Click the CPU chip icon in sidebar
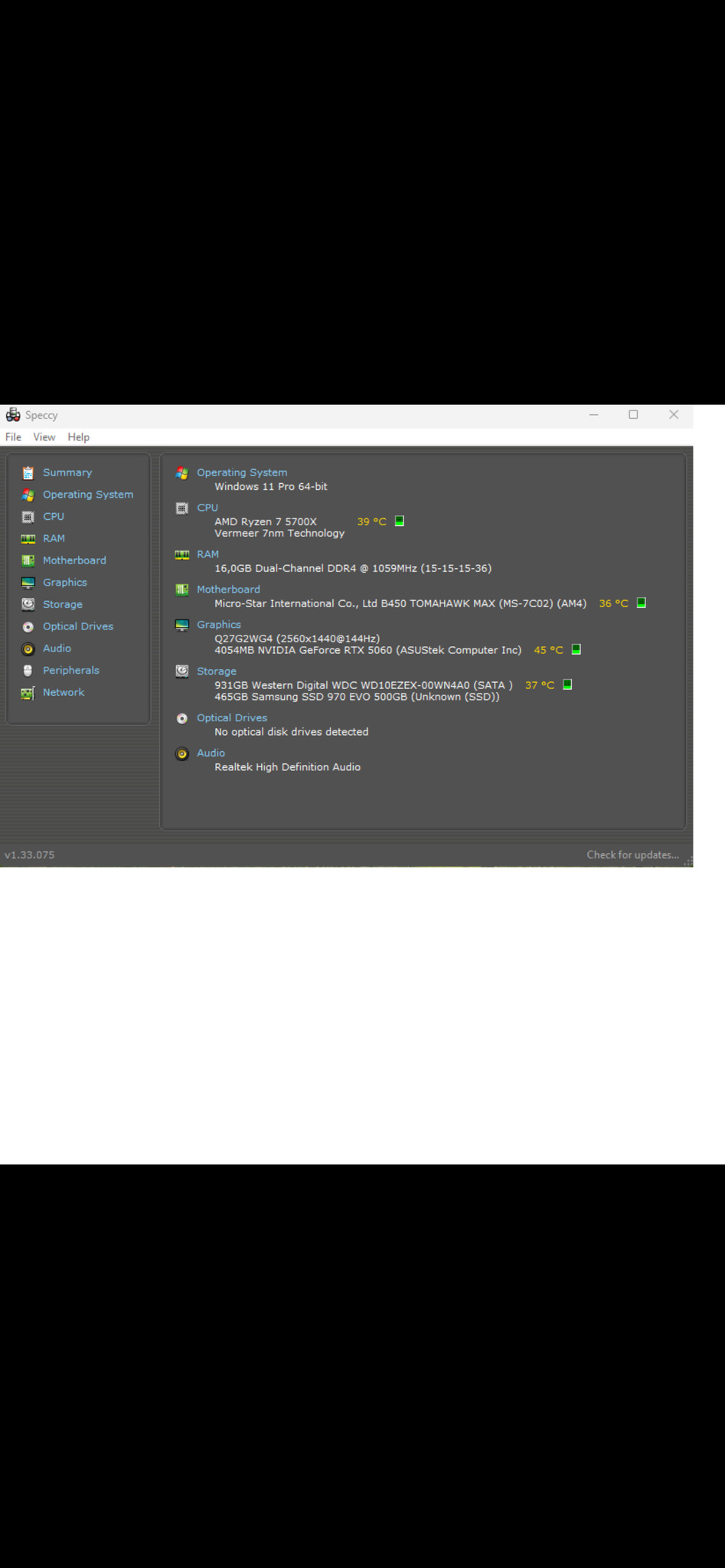The height and width of the screenshot is (1568, 725). click(x=28, y=517)
